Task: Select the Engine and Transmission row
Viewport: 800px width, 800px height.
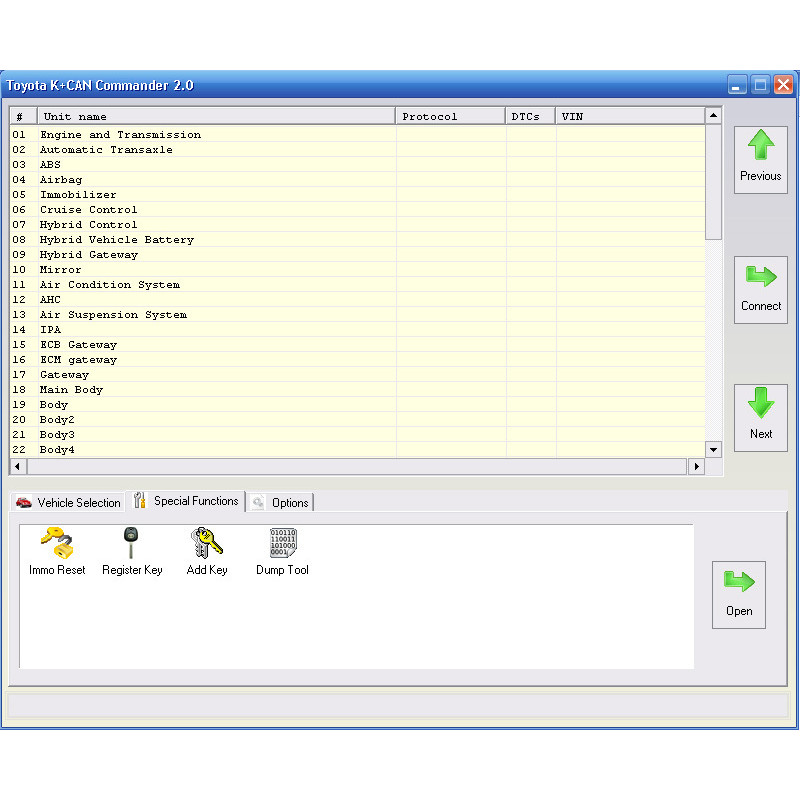Action: 120,135
